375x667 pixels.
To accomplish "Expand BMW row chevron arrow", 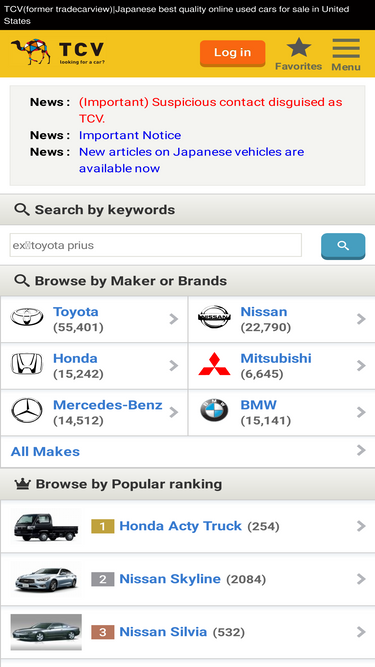I will click(x=361, y=412).
